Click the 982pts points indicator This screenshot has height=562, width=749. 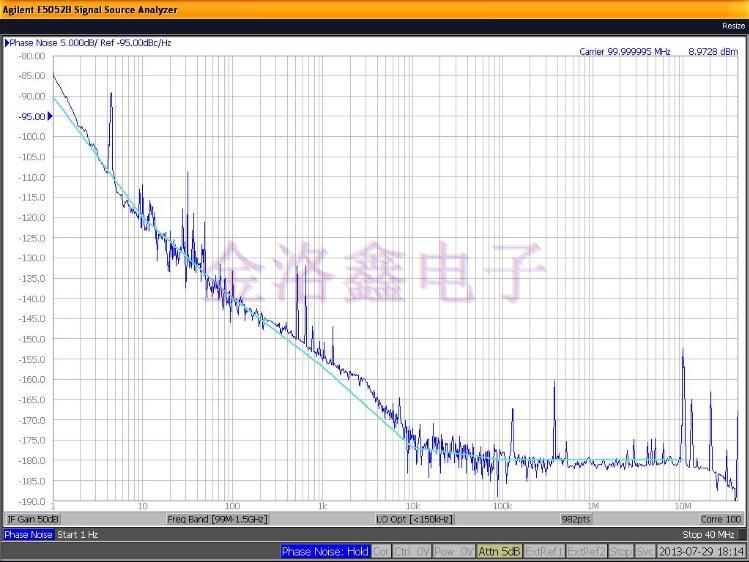(577, 519)
